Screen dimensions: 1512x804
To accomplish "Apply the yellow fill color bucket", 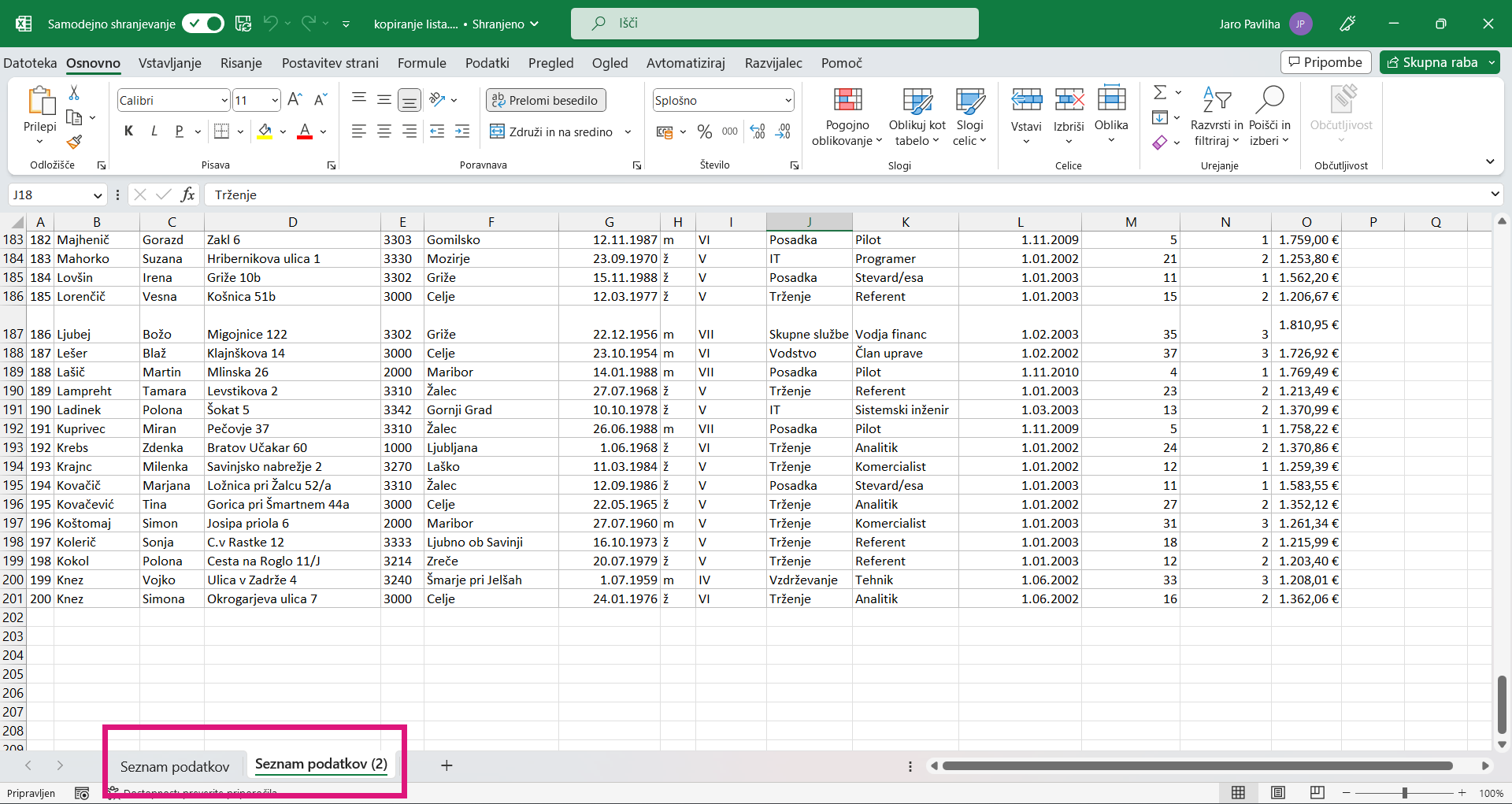I will point(265,132).
